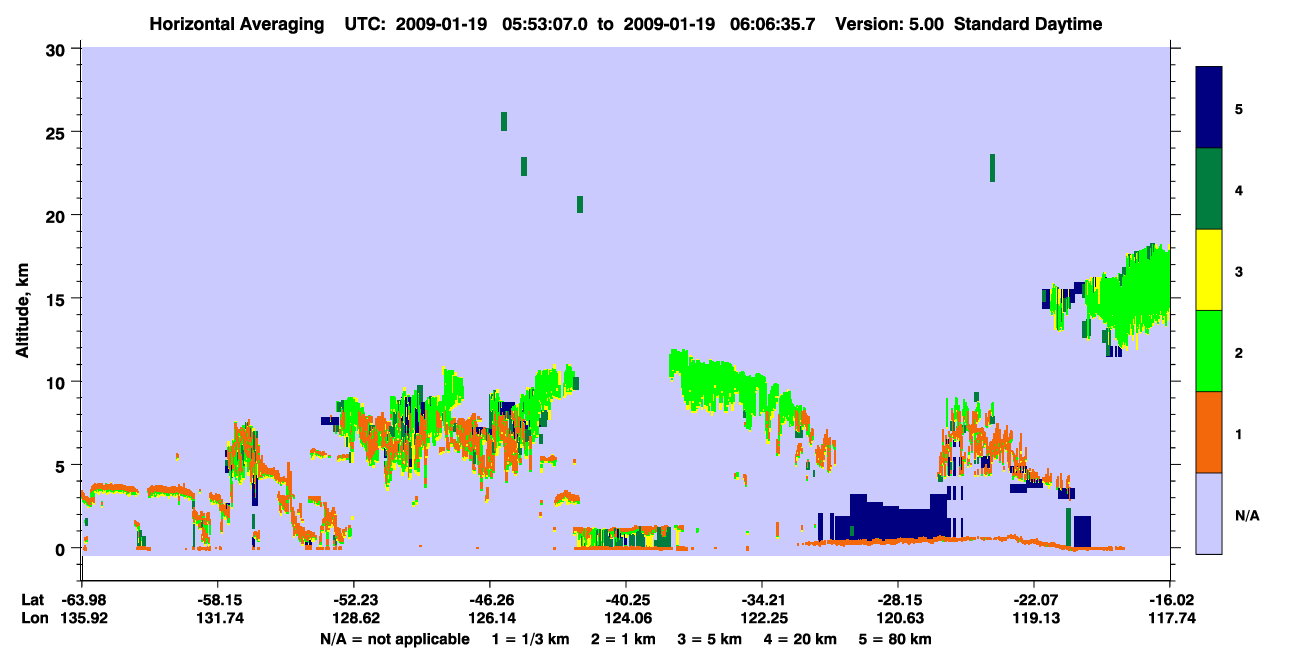Click the '1 = 1/3 km' legend text
Screen dimensions: 1300x667
click(531, 639)
